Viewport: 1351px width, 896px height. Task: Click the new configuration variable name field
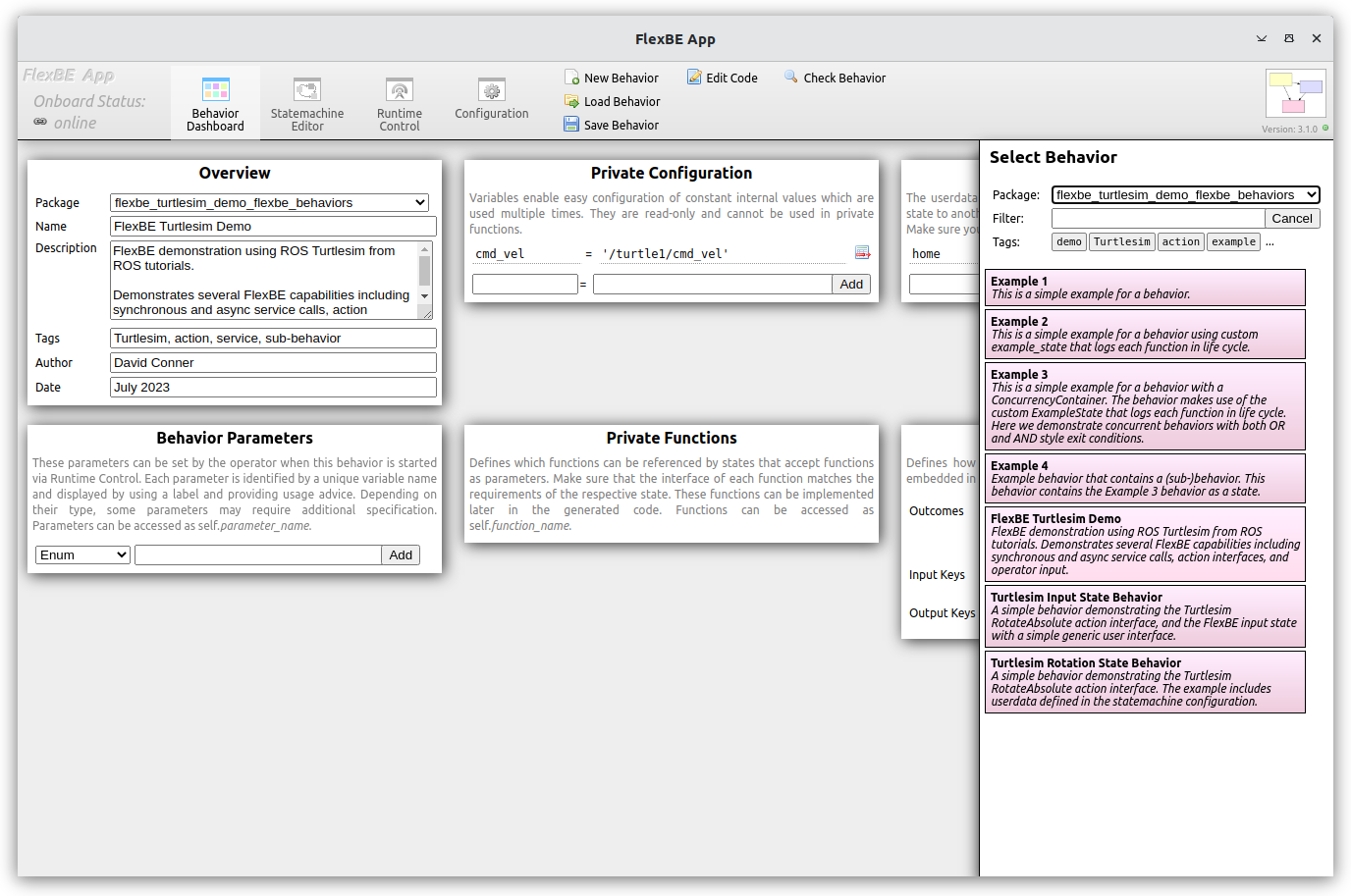(x=525, y=285)
